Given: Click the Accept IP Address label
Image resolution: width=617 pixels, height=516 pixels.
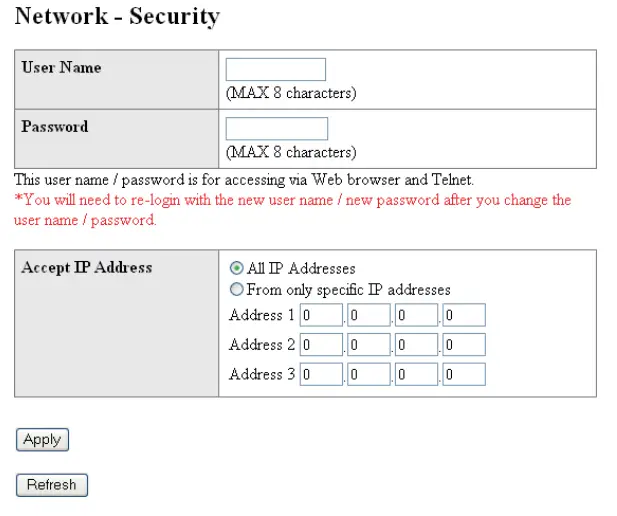Looking at the screenshot, I should (x=87, y=267).
